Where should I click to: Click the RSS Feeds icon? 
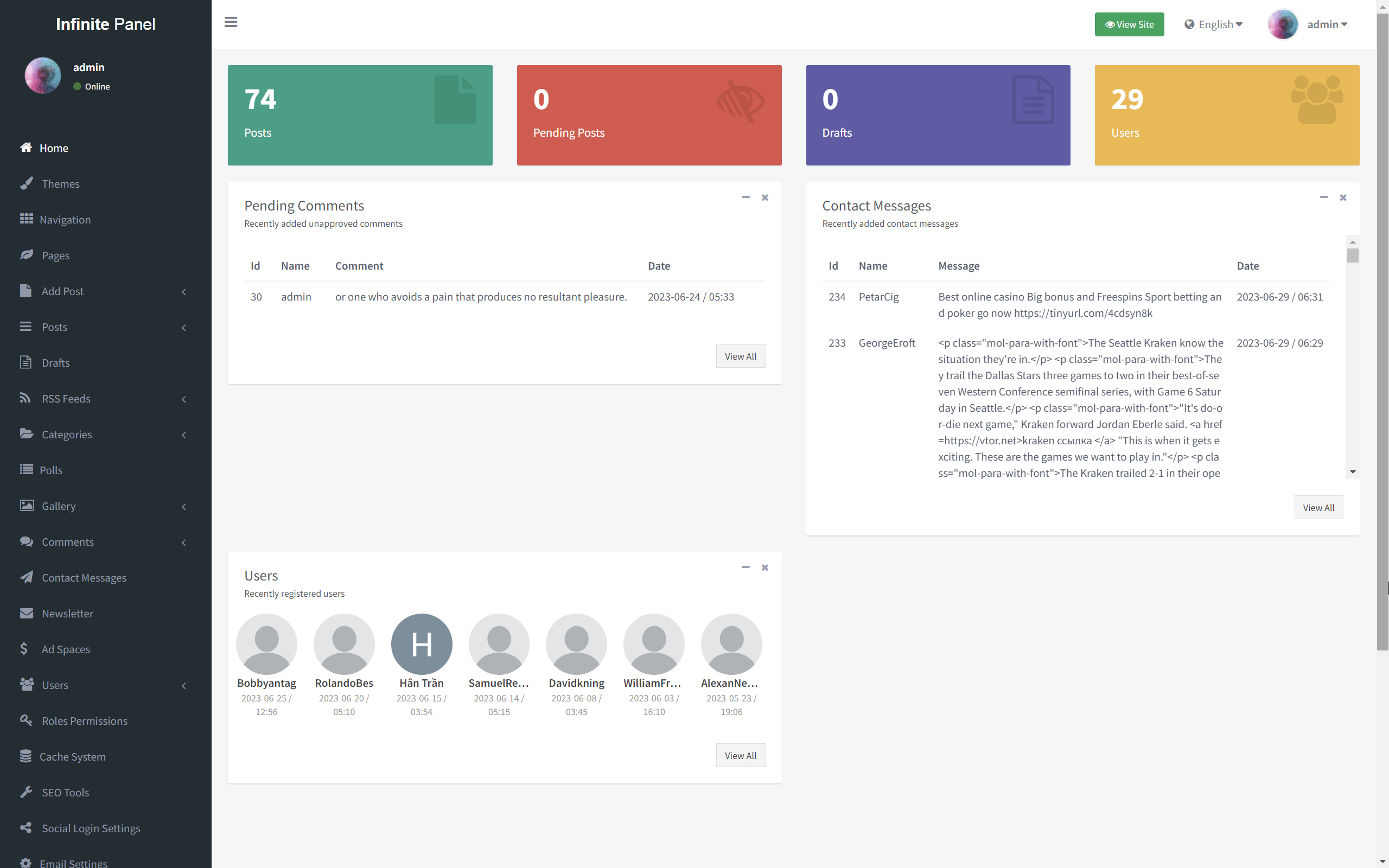click(26, 398)
